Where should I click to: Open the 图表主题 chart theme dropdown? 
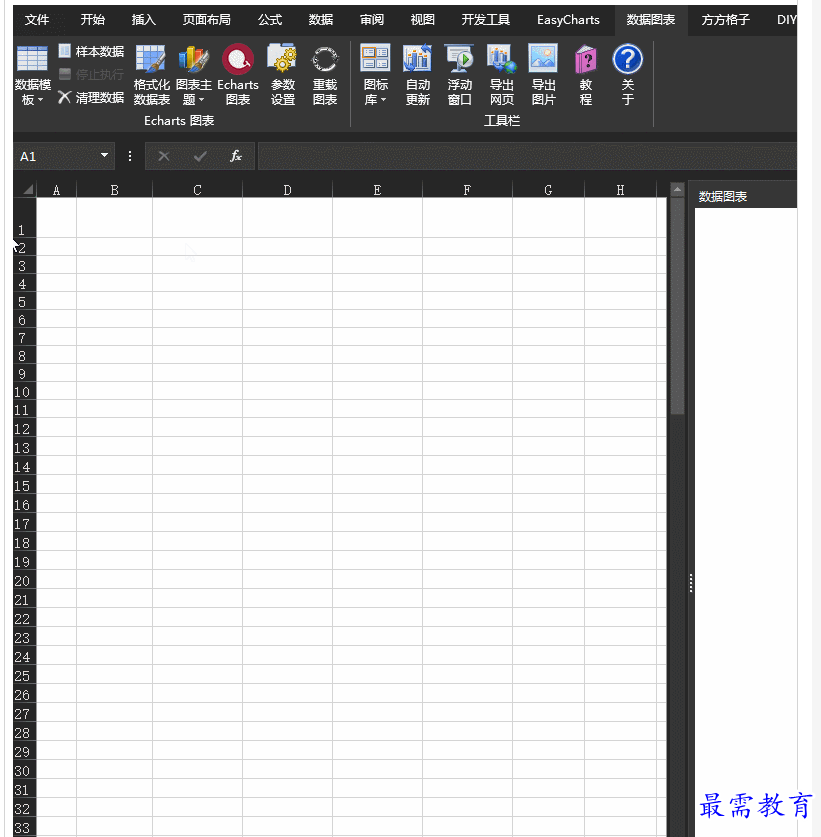tap(193, 75)
